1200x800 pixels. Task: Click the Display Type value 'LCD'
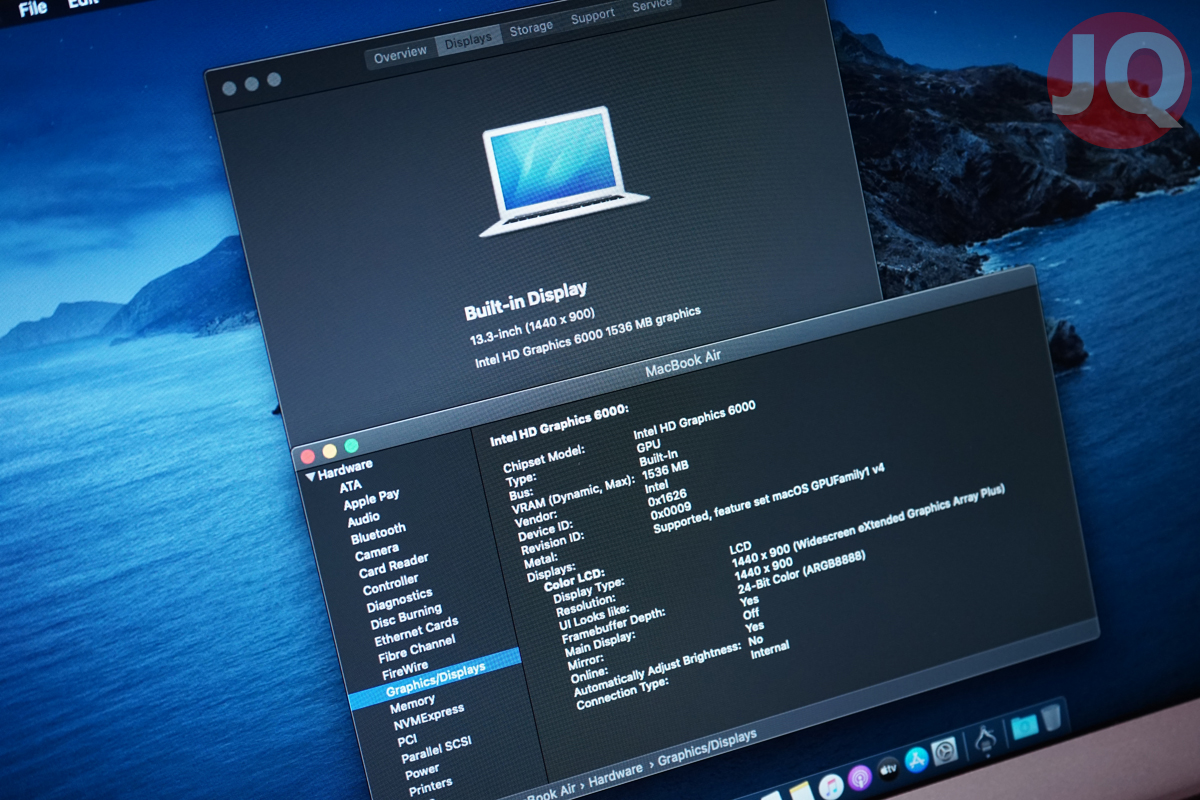click(740, 549)
